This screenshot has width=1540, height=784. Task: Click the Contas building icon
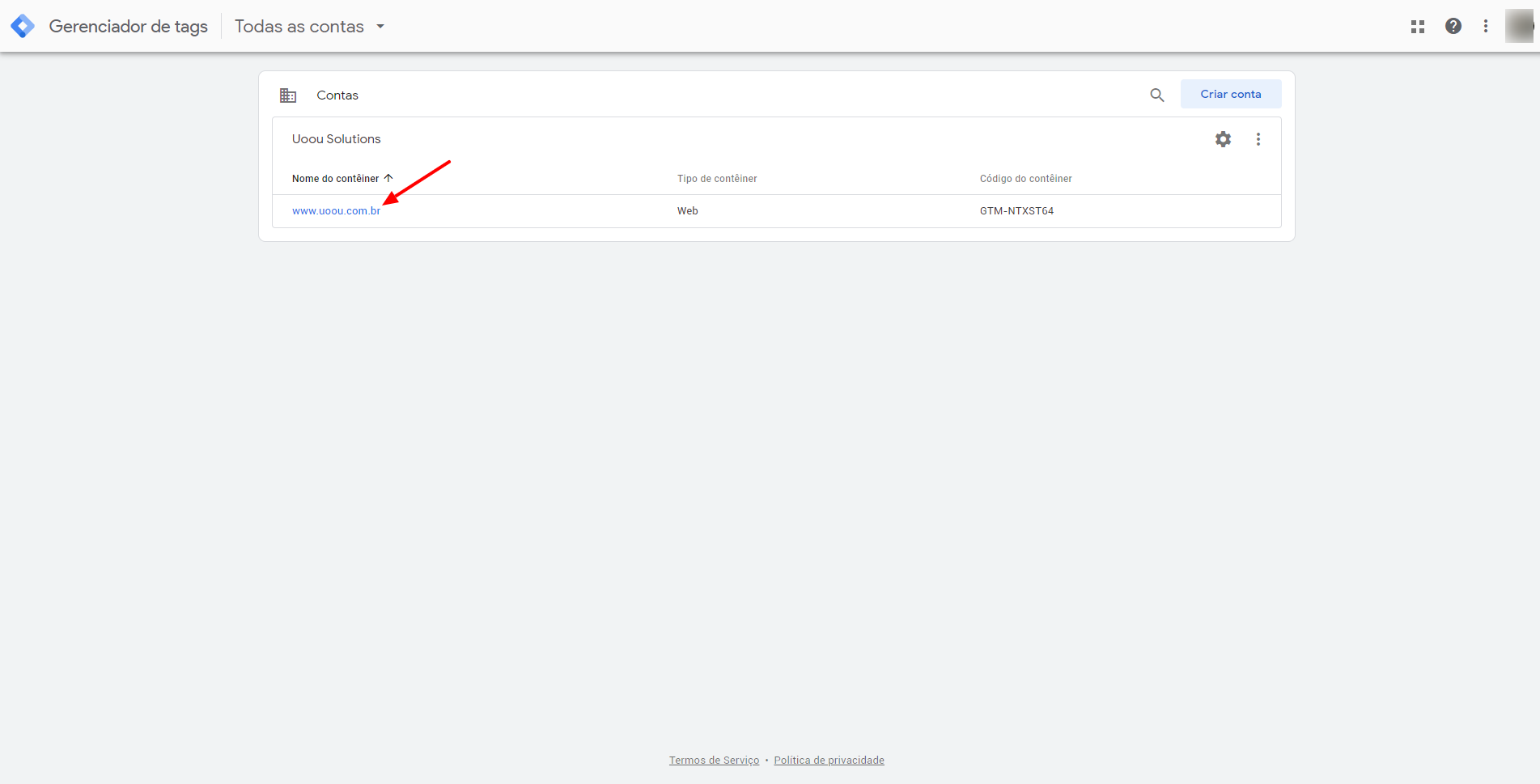288,95
